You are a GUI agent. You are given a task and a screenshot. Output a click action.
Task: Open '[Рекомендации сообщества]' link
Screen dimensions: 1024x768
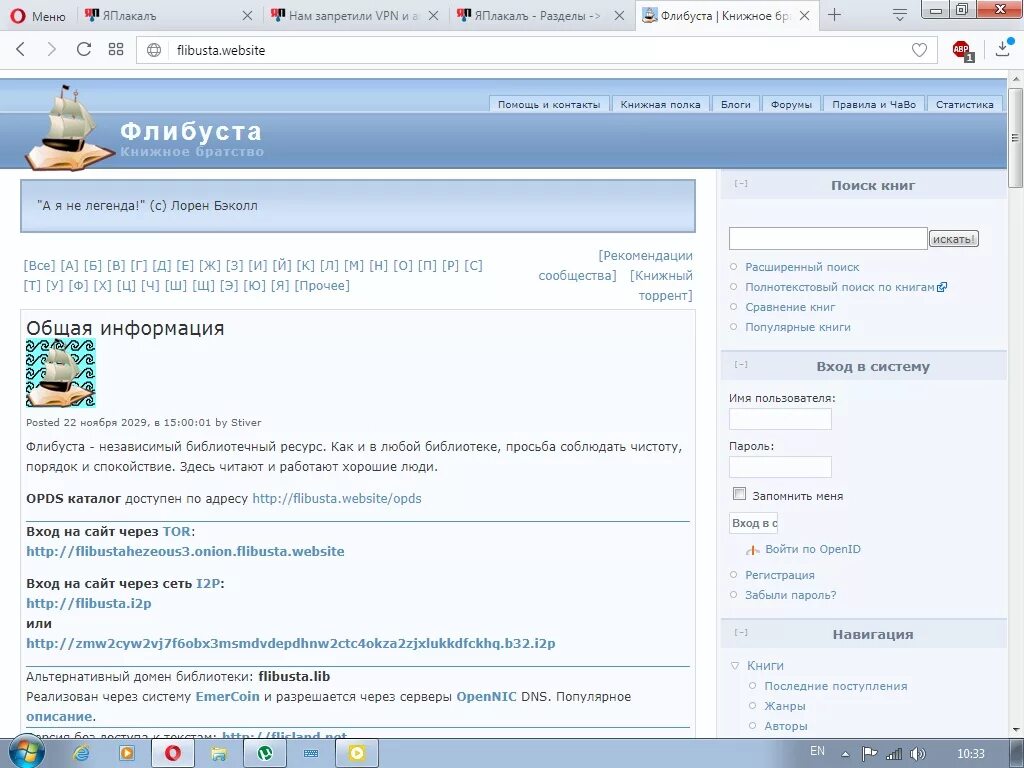coord(615,265)
